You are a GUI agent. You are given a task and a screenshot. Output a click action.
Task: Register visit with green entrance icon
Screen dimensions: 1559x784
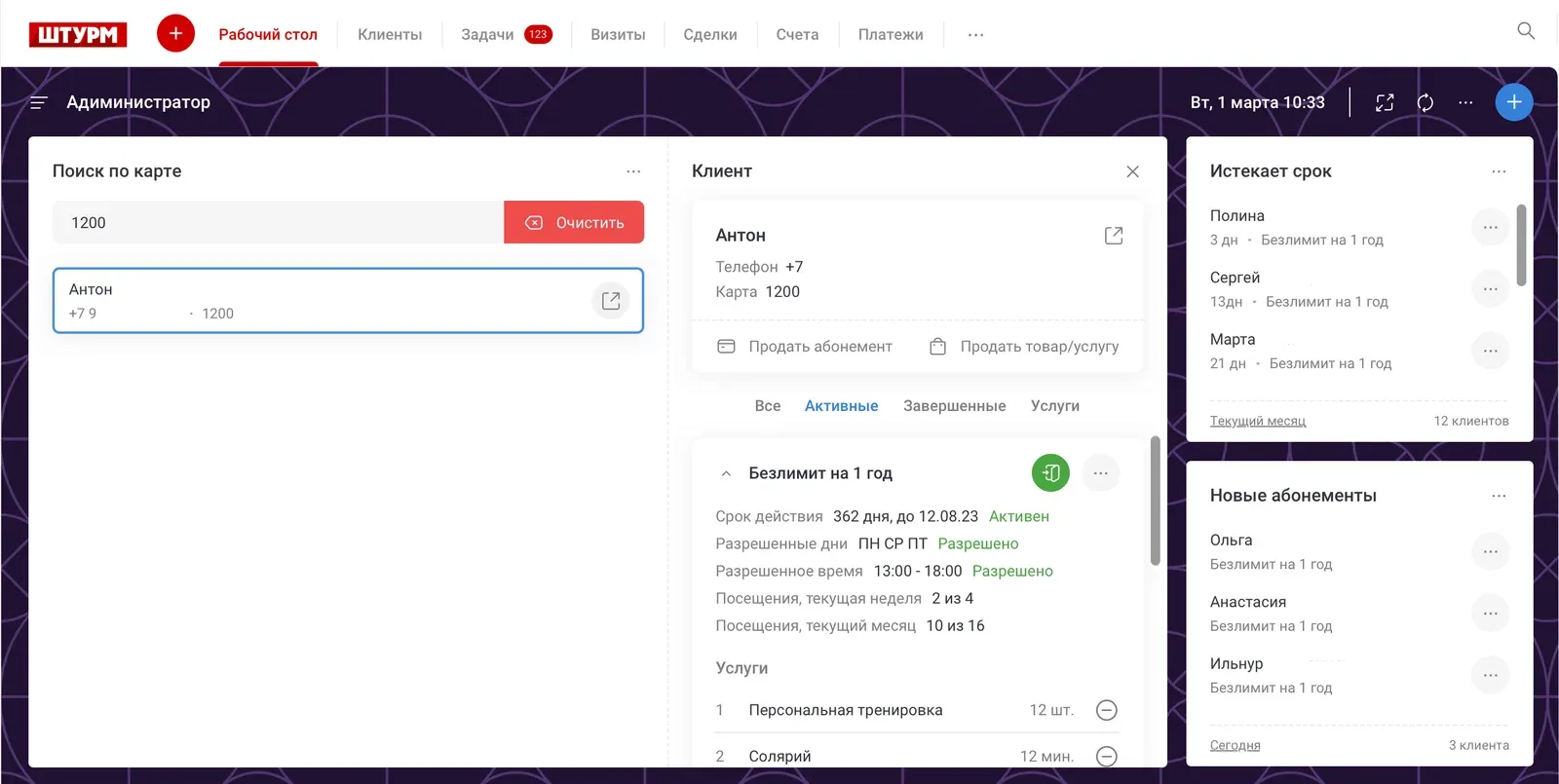tap(1050, 473)
